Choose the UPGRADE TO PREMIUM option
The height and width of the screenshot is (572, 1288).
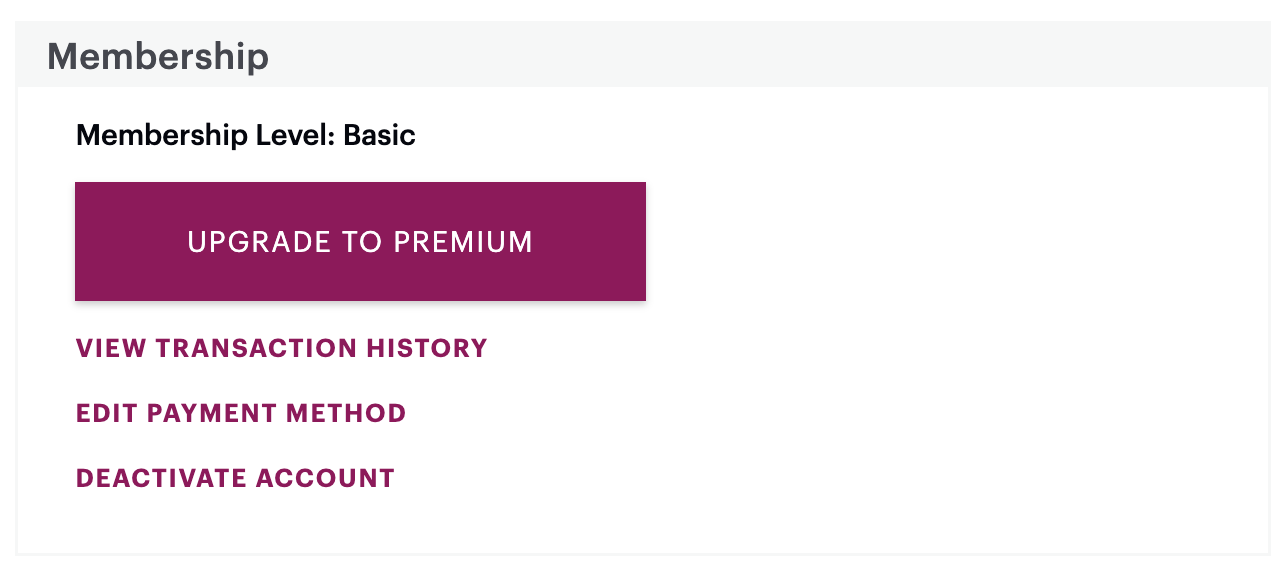click(360, 241)
